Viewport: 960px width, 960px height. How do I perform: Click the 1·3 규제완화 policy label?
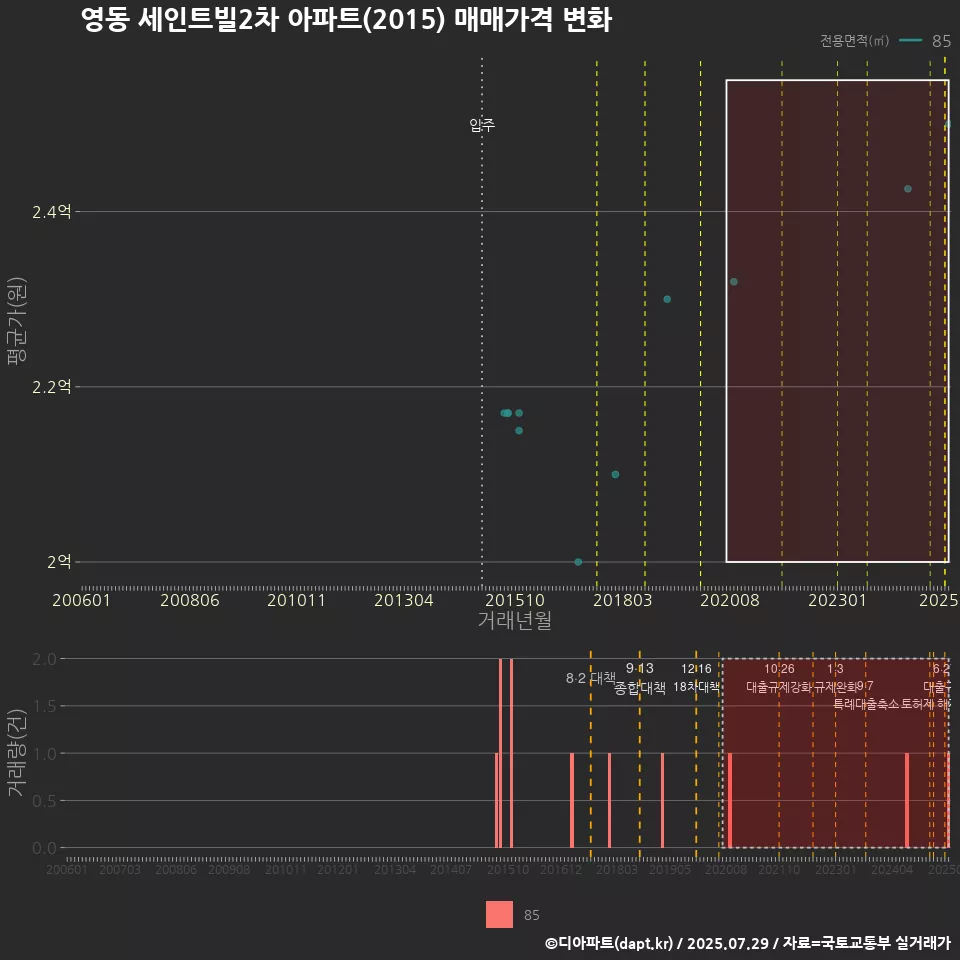point(835,678)
